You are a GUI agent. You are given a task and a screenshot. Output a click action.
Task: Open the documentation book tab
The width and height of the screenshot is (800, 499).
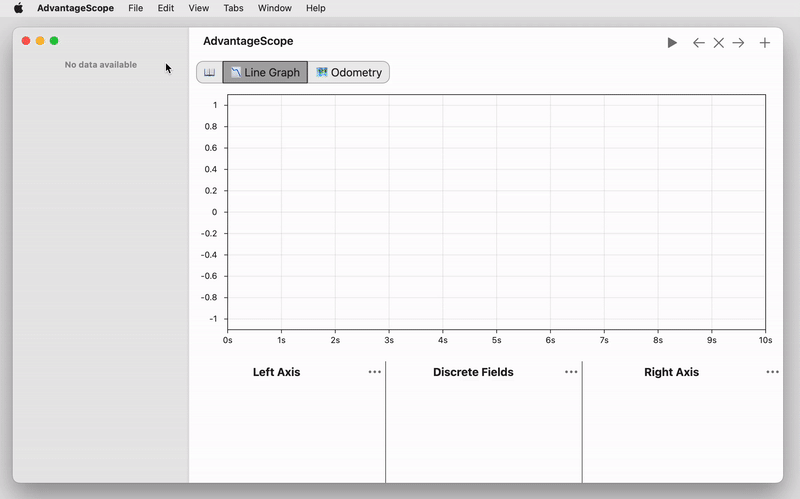coord(209,72)
